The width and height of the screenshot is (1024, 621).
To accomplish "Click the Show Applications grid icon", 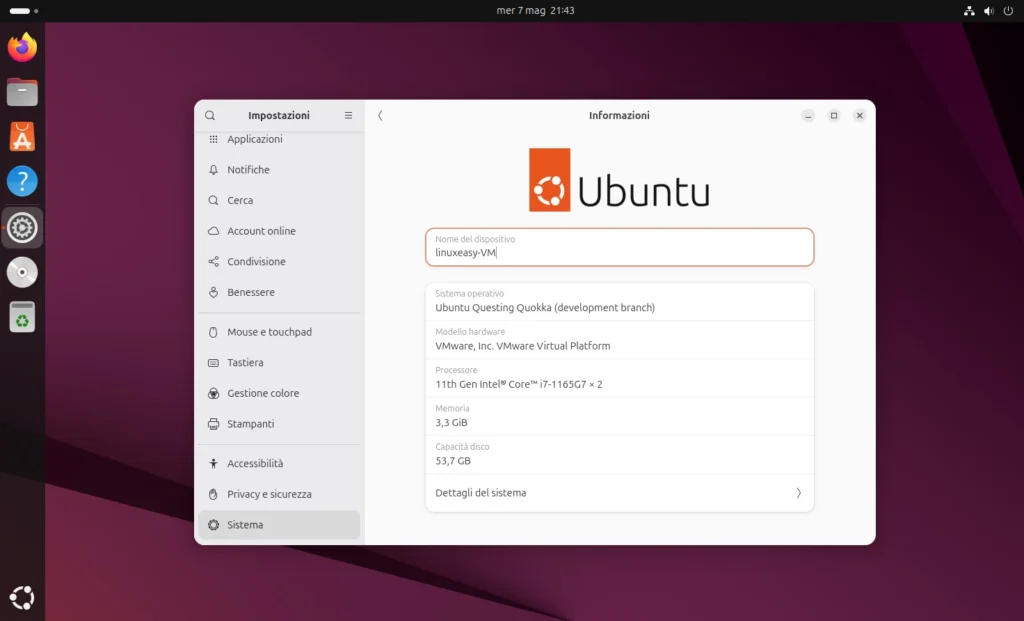I will tap(21, 597).
